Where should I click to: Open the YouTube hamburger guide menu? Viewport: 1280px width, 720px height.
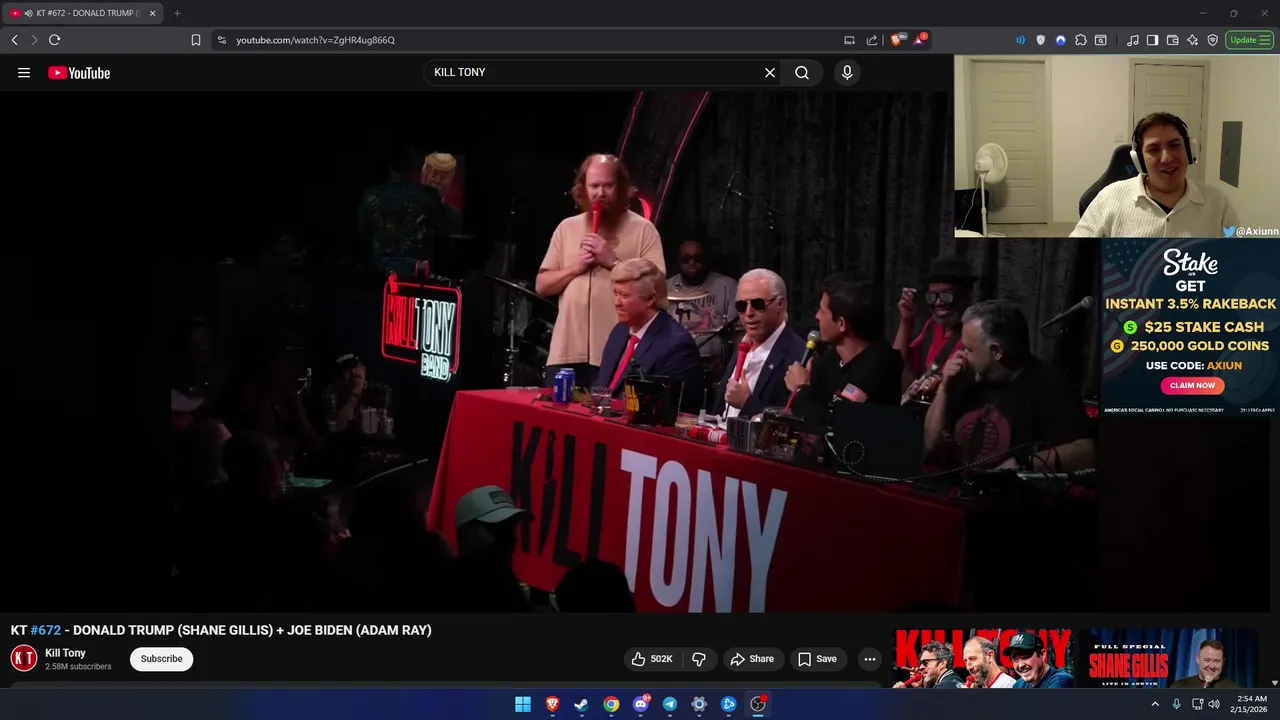tap(24, 72)
